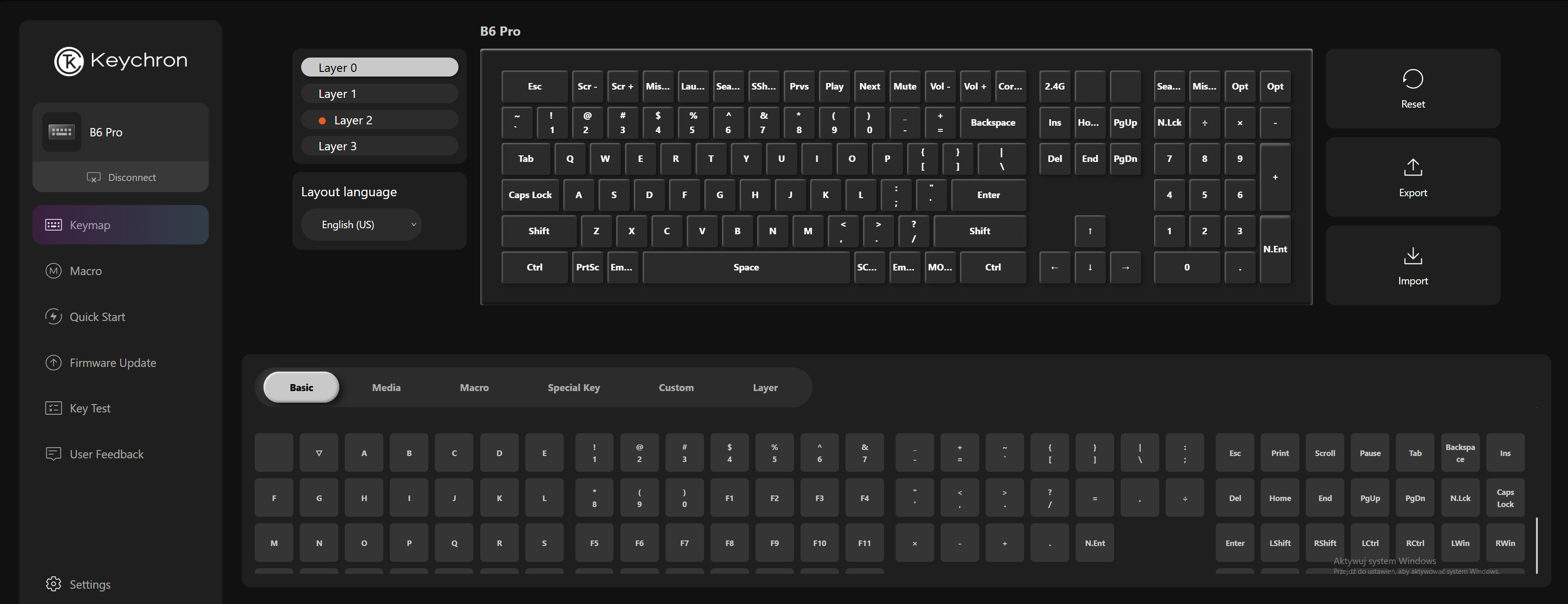Click the Key Test checklist icon
Image resolution: width=1568 pixels, height=604 pixels.
(x=53, y=408)
